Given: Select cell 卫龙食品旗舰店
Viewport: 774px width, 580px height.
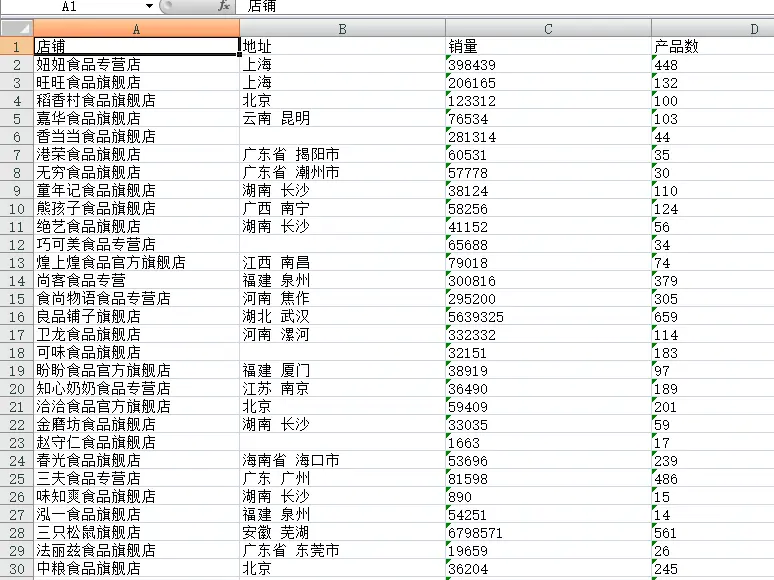Looking at the screenshot, I should (137, 335).
